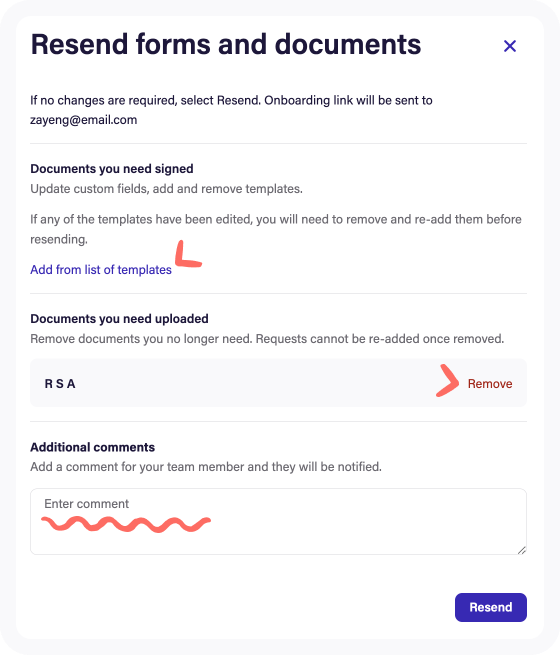The image size is (560, 655).
Task: Click the templates have been edited notice
Action: [x=276, y=229]
